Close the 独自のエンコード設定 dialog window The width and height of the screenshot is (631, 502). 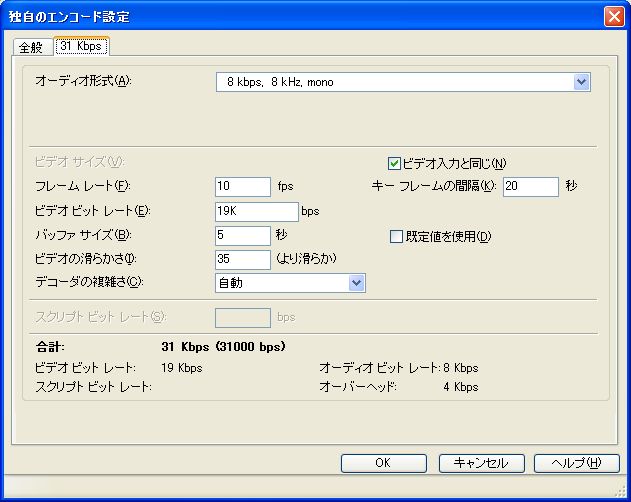(x=614, y=16)
